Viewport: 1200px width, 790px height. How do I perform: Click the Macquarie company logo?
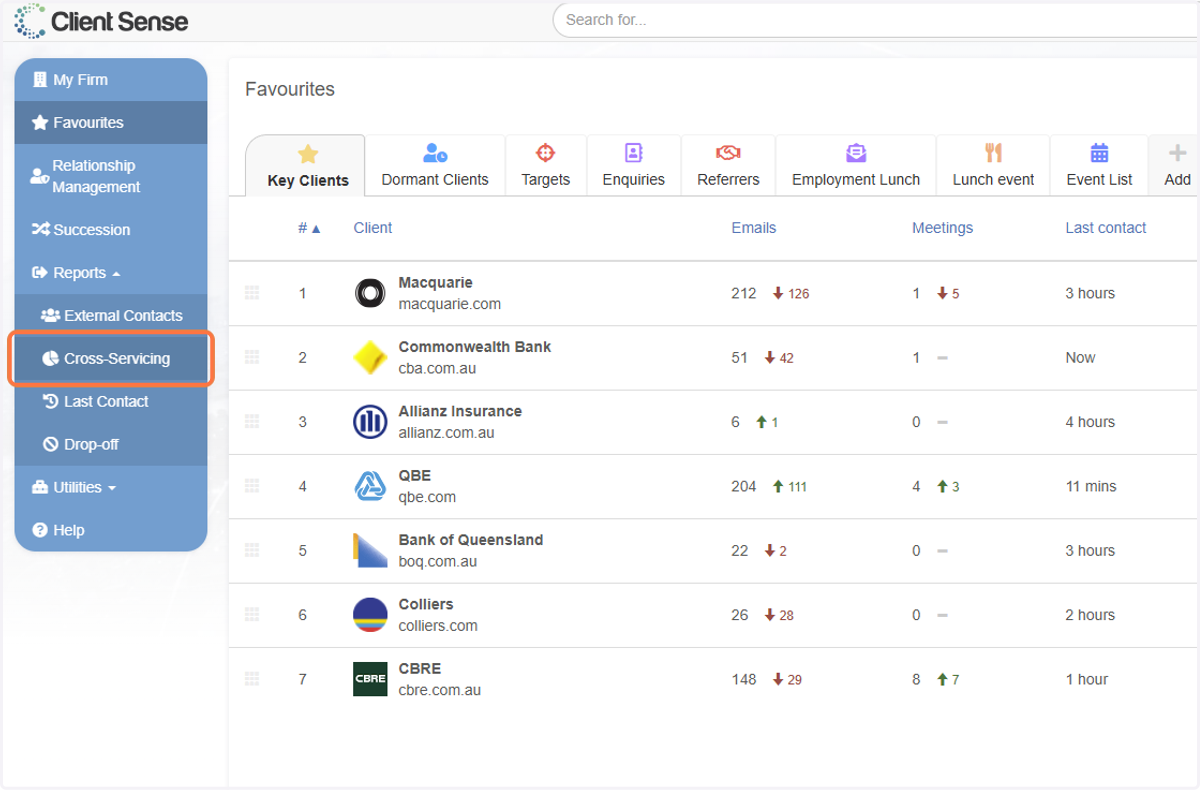(x=370, y=293)
